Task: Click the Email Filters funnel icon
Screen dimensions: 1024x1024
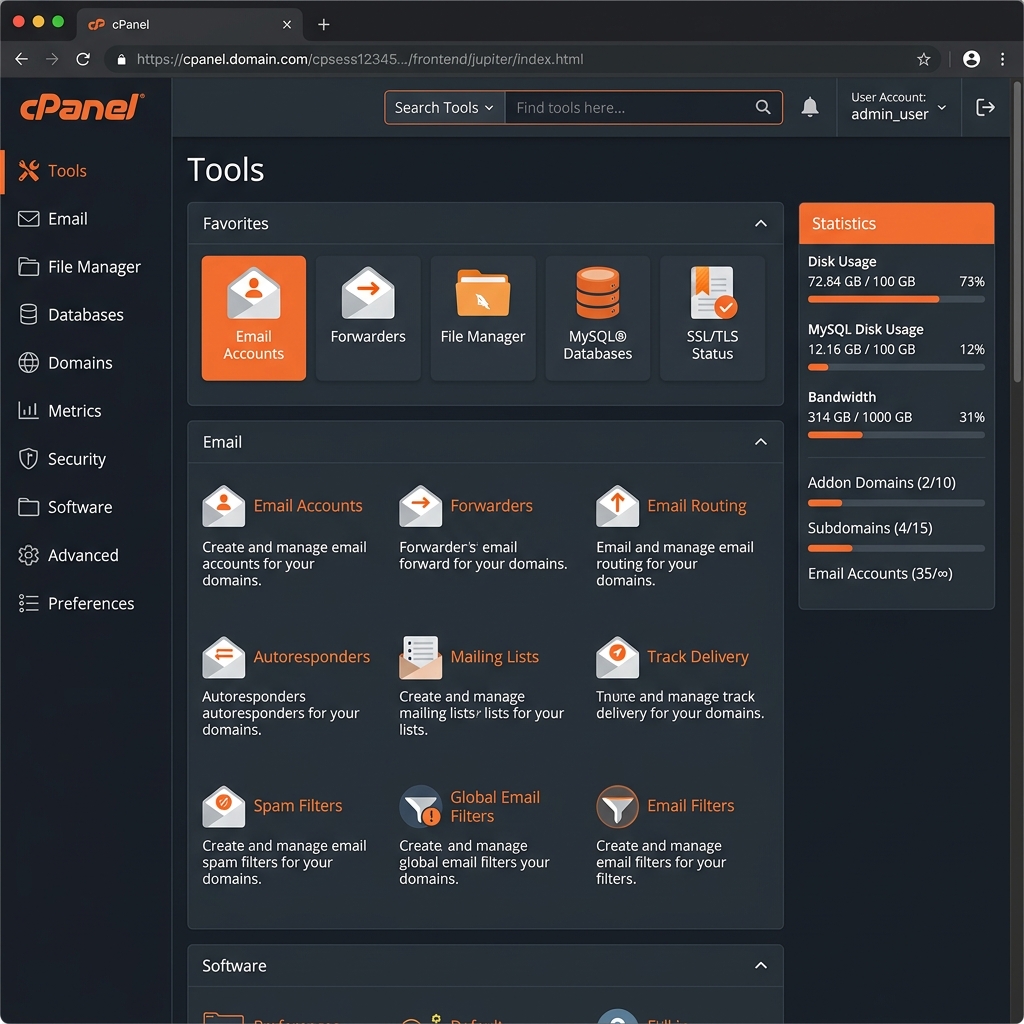Action: pyautogui.click(x=617, y=807)
